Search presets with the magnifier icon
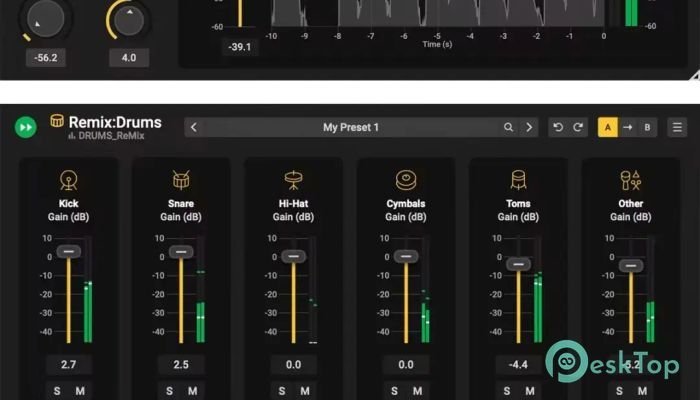Image resolution: width=700 pixels, height=400 pixels. 508,127
